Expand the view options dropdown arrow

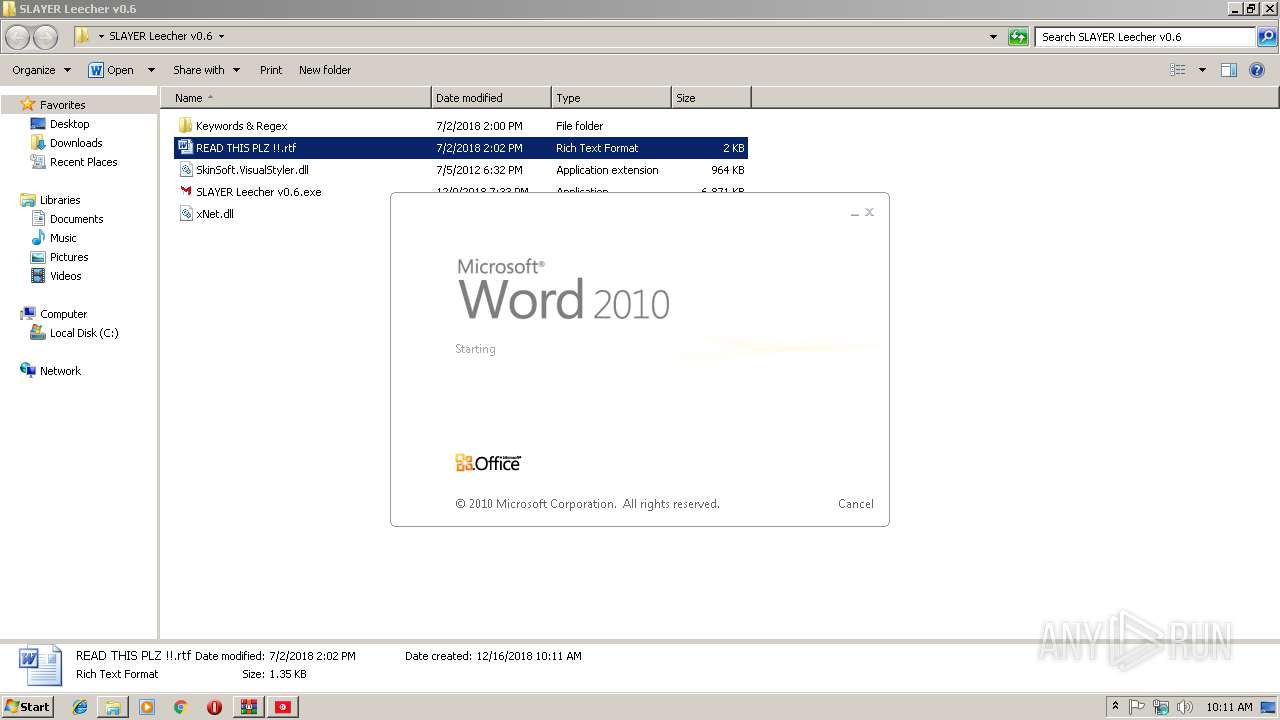click(1202, 70)
